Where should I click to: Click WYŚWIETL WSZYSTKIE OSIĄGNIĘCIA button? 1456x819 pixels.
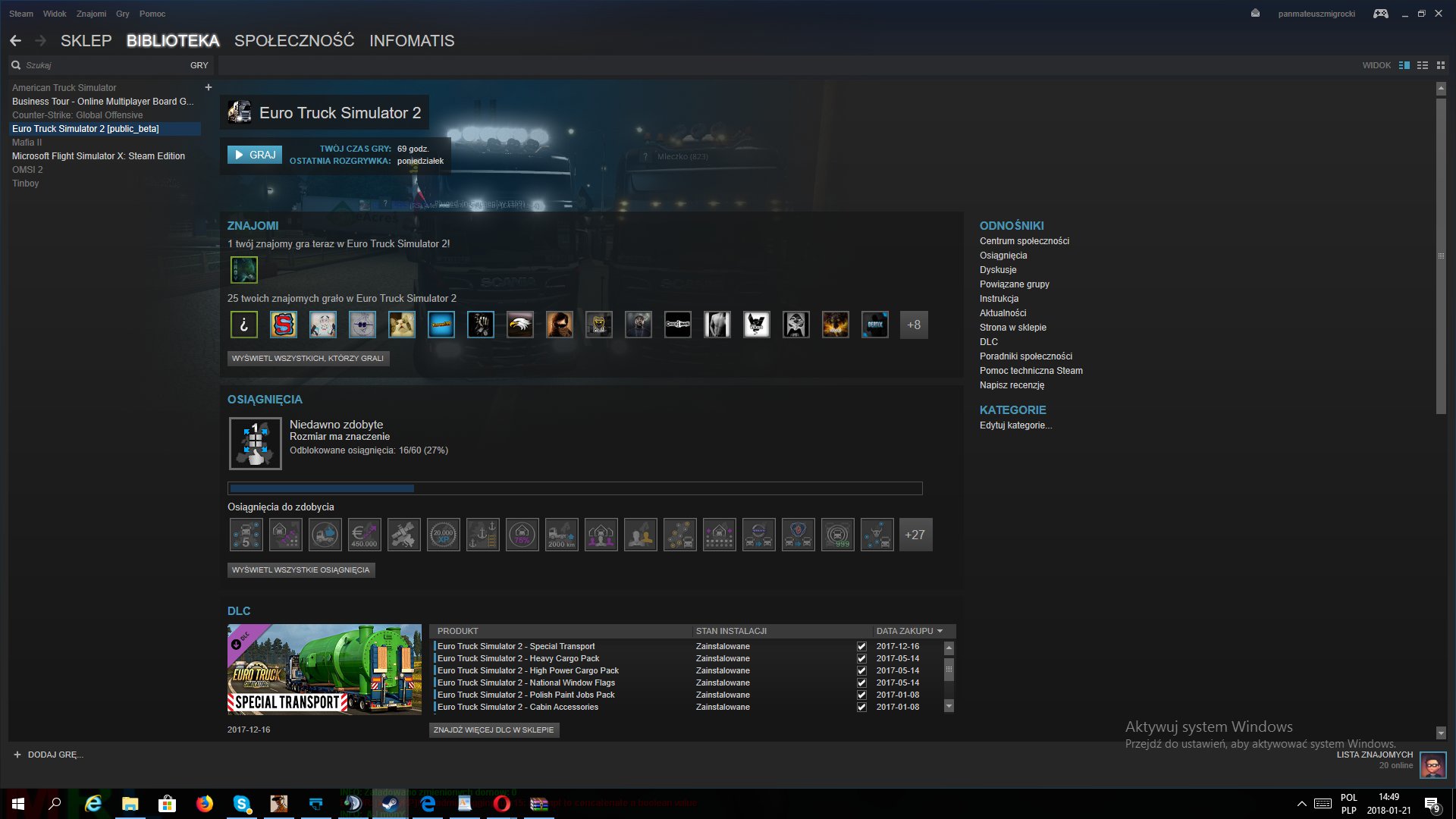(301, 570)
